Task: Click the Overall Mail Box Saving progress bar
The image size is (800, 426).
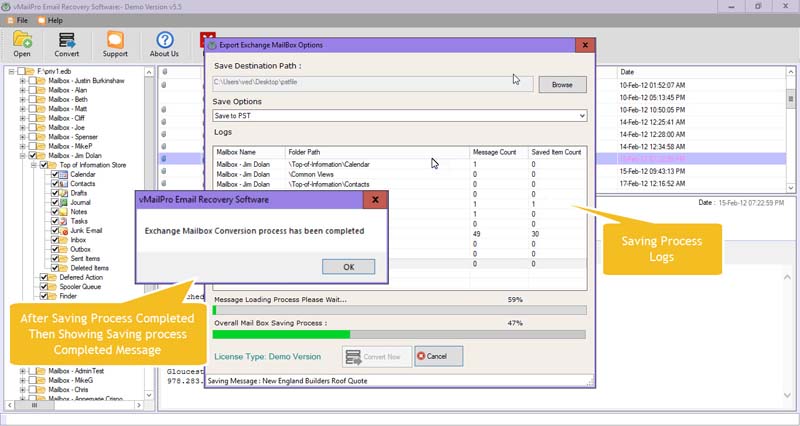Action: 399,335
